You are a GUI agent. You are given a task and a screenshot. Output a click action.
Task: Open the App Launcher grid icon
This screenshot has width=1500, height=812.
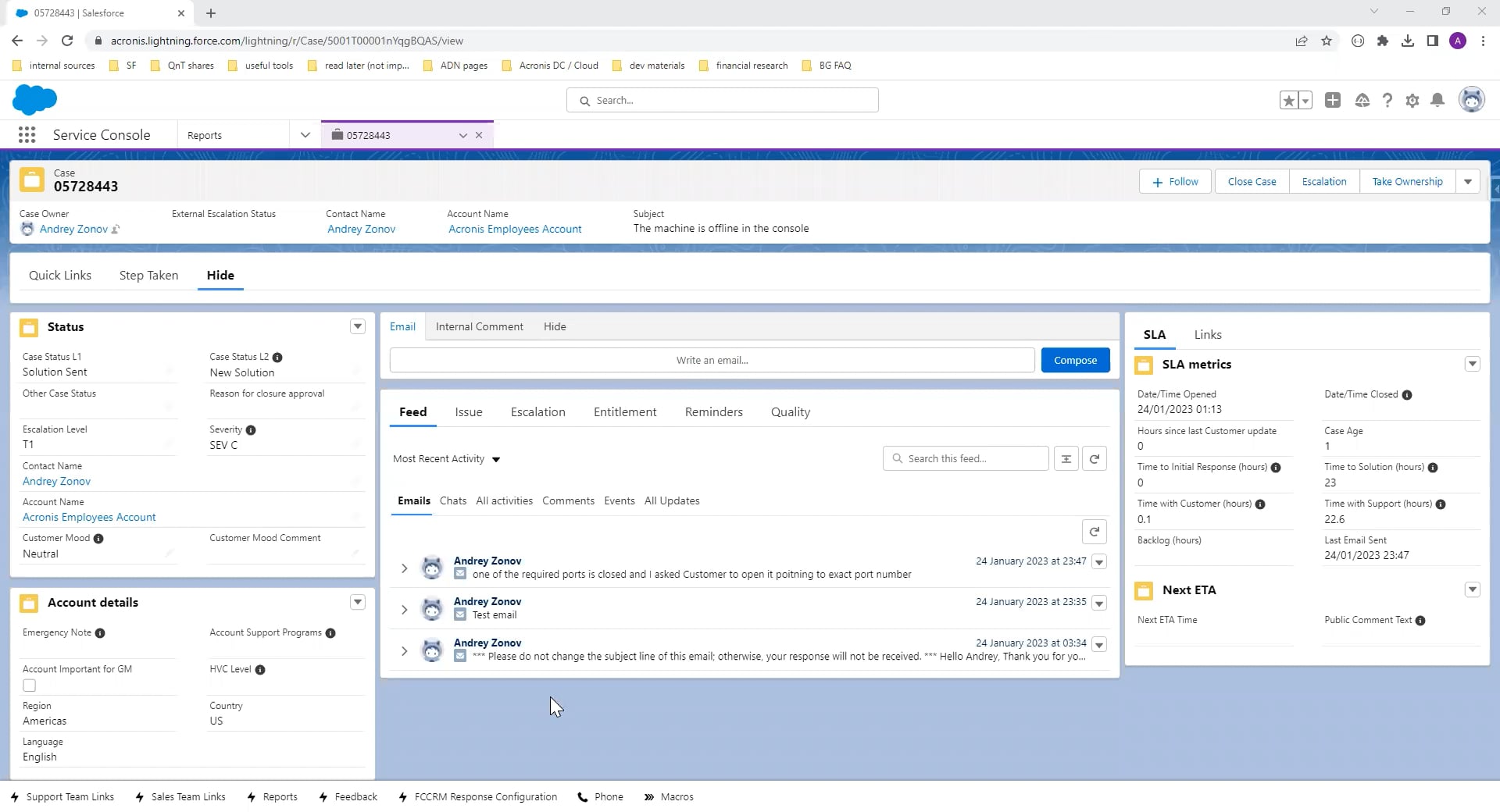pos(27,135)
